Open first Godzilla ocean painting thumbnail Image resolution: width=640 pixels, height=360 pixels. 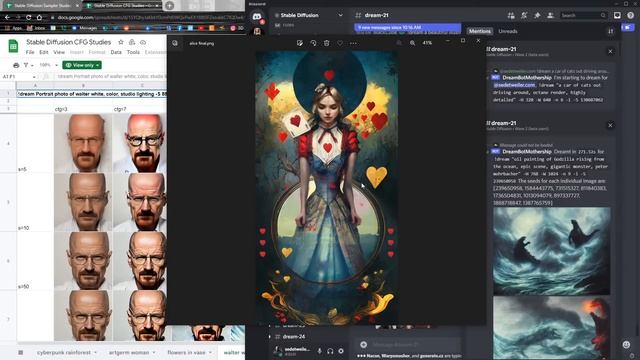pos(552,251)
